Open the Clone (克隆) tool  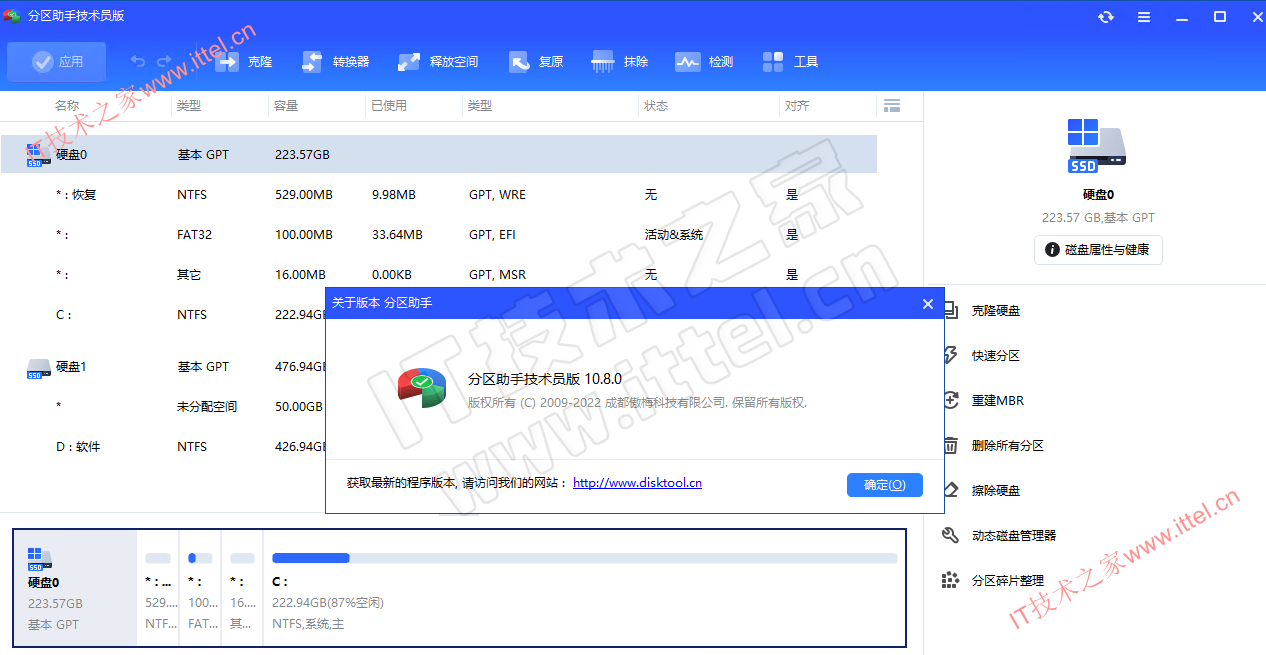(x=244, y=62)
